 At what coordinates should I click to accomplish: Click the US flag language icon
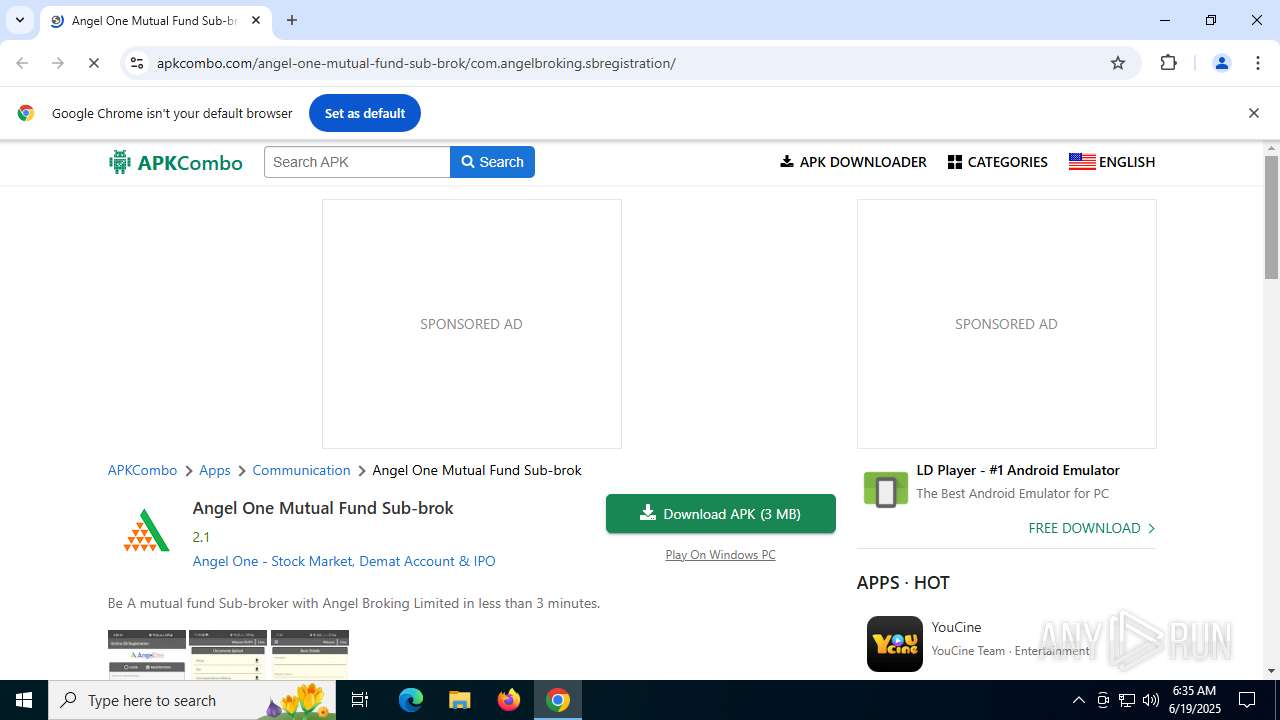coord(1082,162)
